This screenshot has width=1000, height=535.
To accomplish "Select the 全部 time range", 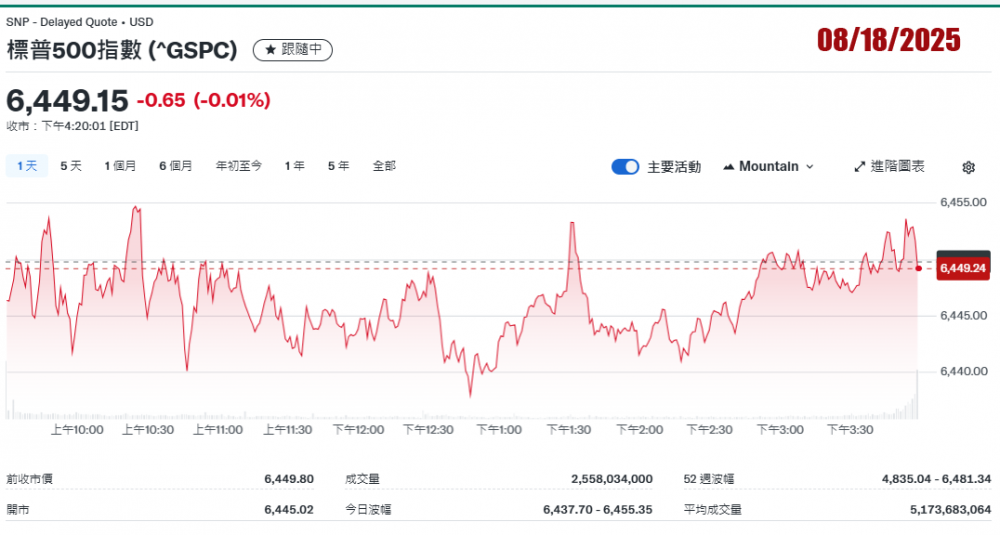I will (384, 166).
